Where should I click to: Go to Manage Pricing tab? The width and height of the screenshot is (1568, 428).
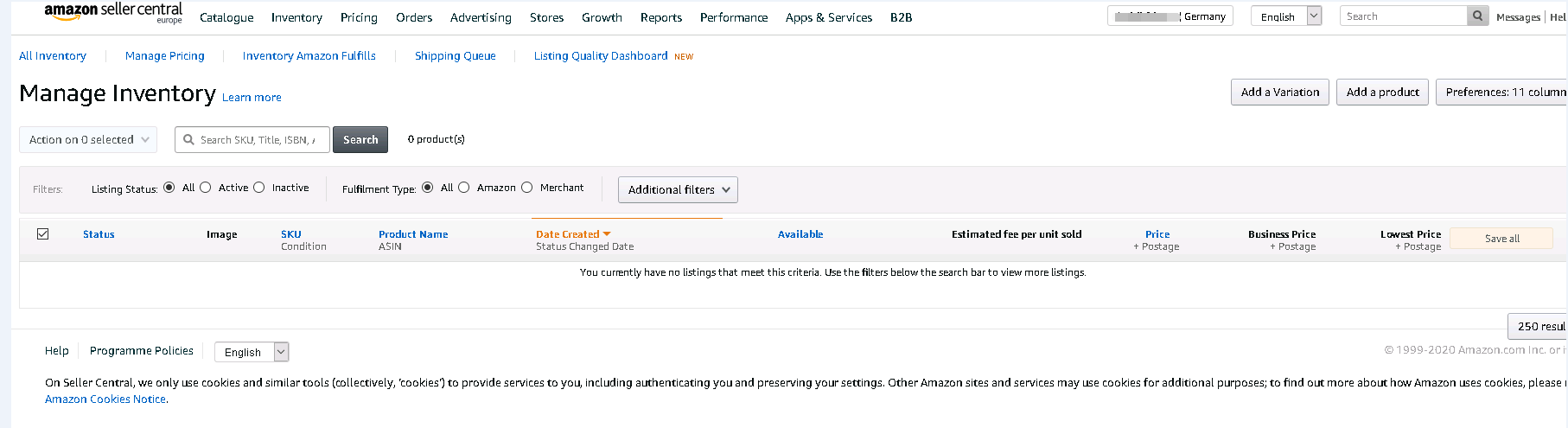165,55
